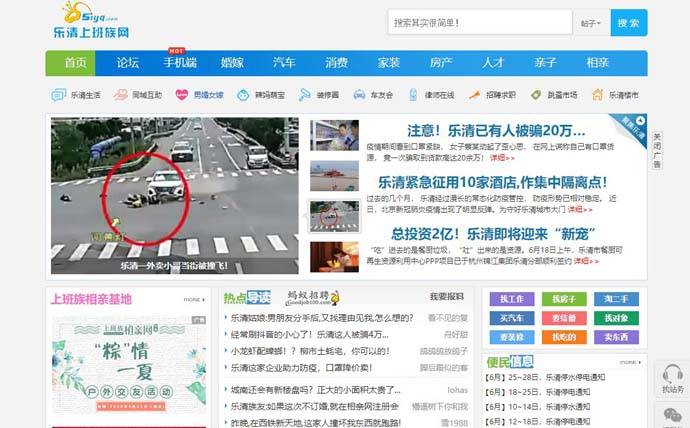Select the traffic accident thumbnail in the slider list
Viewport: 690px width, 428px height.
[334, 216]
